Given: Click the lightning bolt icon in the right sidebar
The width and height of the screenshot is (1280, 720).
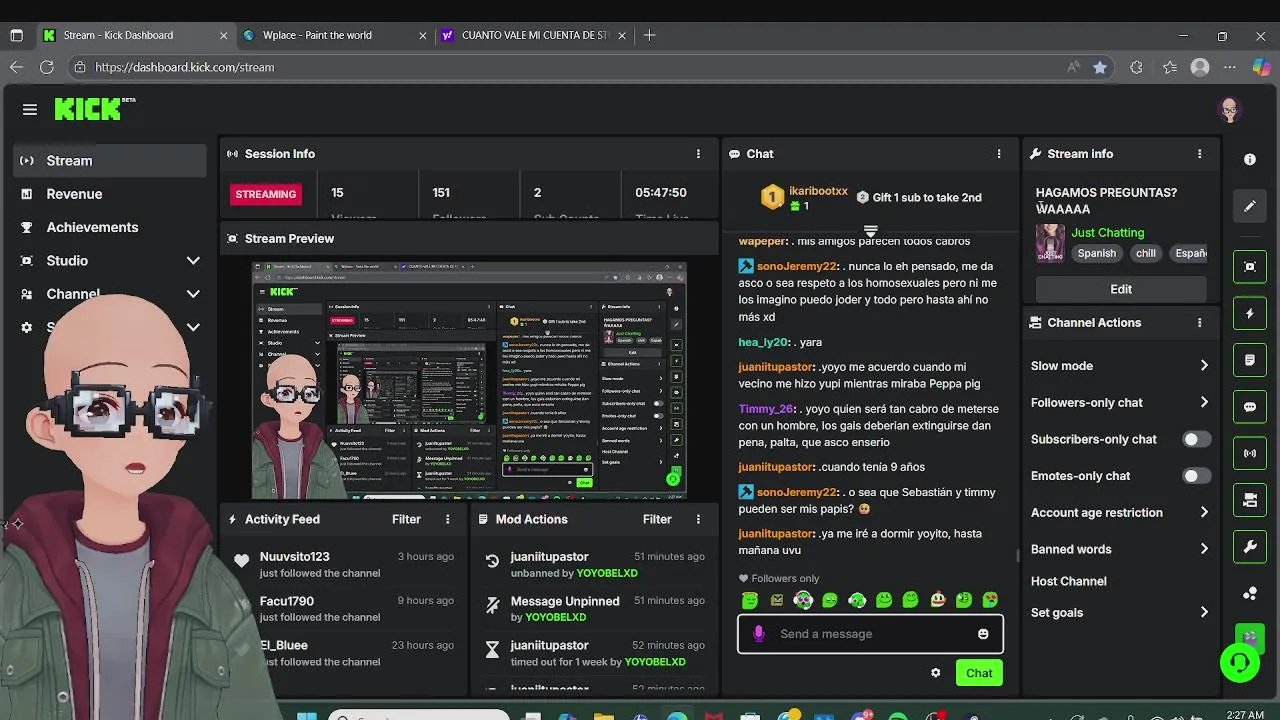Looking at the screenshot, I should coord(1250,313).
